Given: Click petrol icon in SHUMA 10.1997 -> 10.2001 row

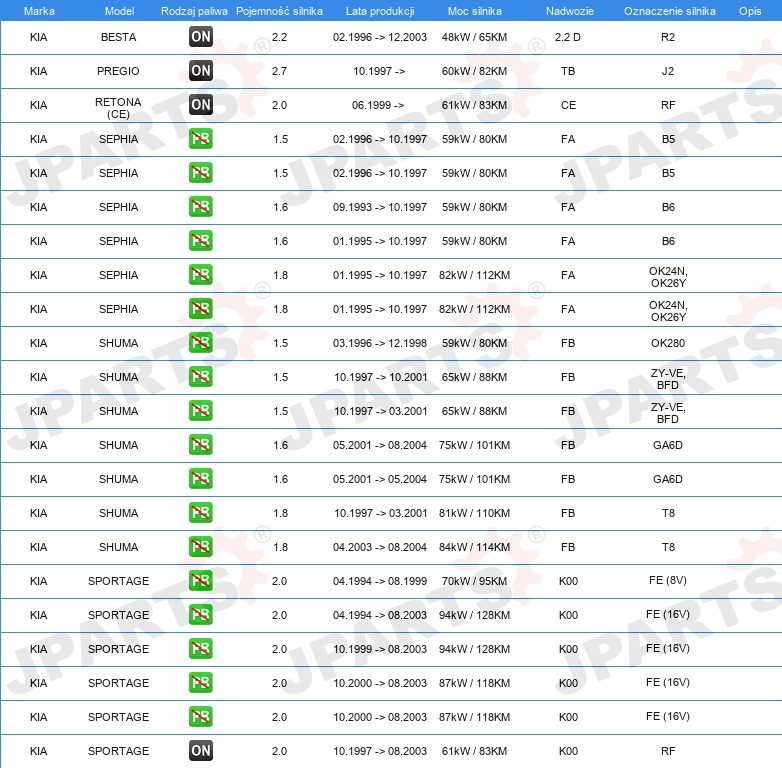Looking at the screenshot, I should coord(200,377).
